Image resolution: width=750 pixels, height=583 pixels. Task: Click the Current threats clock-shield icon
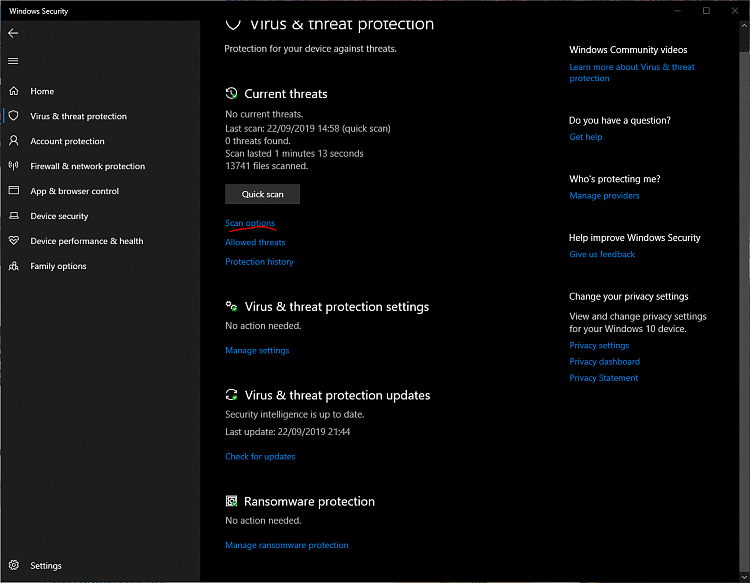click(x=232, y=93)
